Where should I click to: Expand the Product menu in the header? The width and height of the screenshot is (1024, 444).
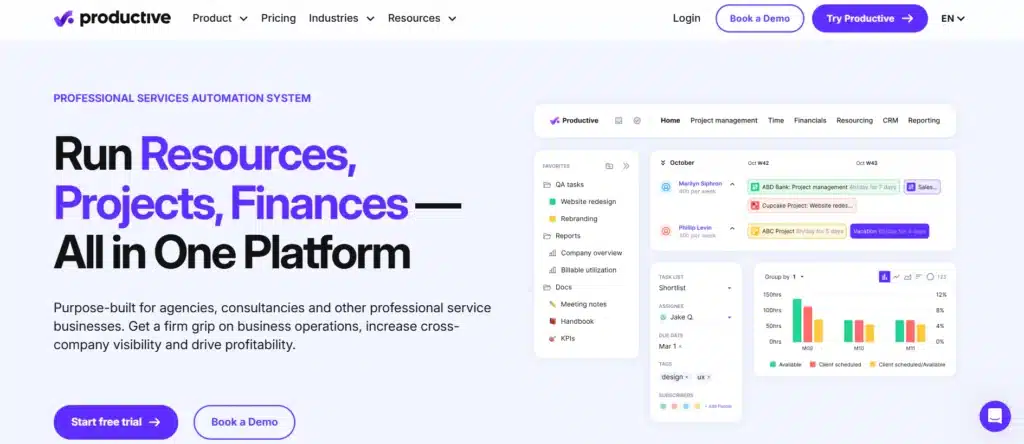pyautogui.click(x=220, y=18)
